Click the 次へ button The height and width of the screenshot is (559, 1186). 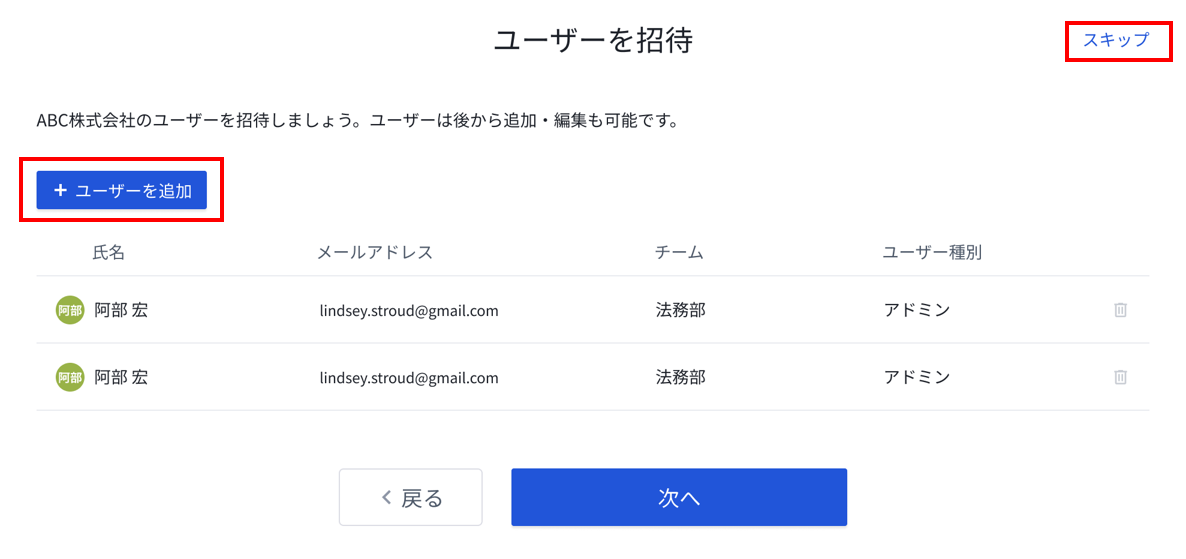click(678, 497)
